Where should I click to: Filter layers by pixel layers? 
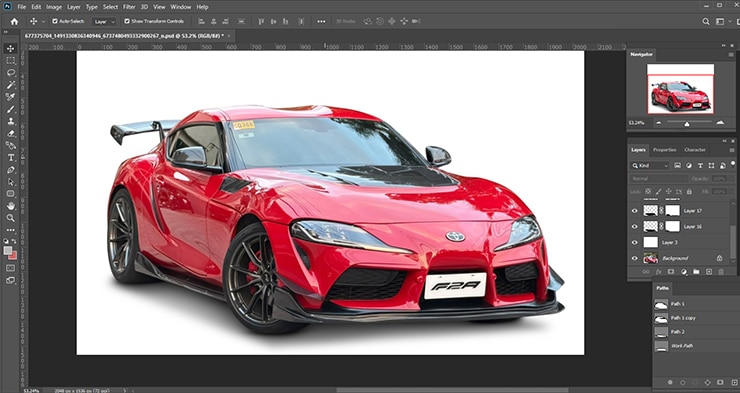pos(678,166)
